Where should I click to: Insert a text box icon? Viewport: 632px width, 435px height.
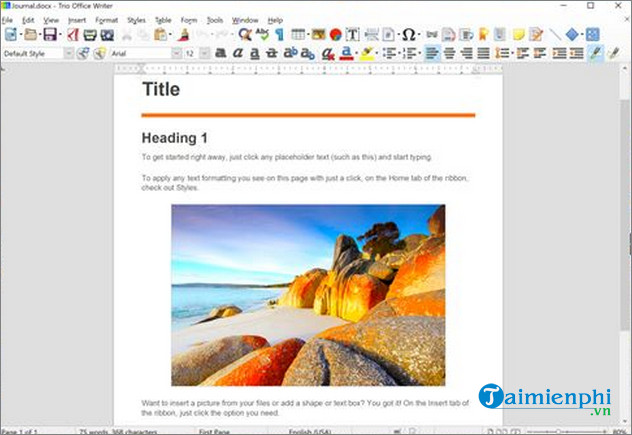pos(352,35)
